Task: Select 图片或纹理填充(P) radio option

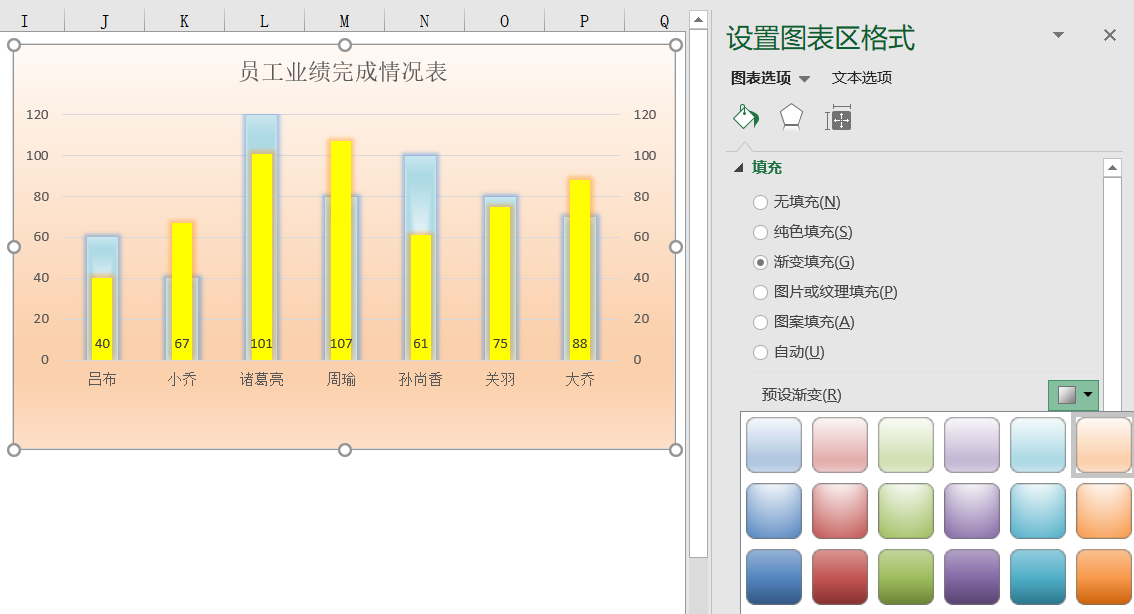Action: [760, 292]
